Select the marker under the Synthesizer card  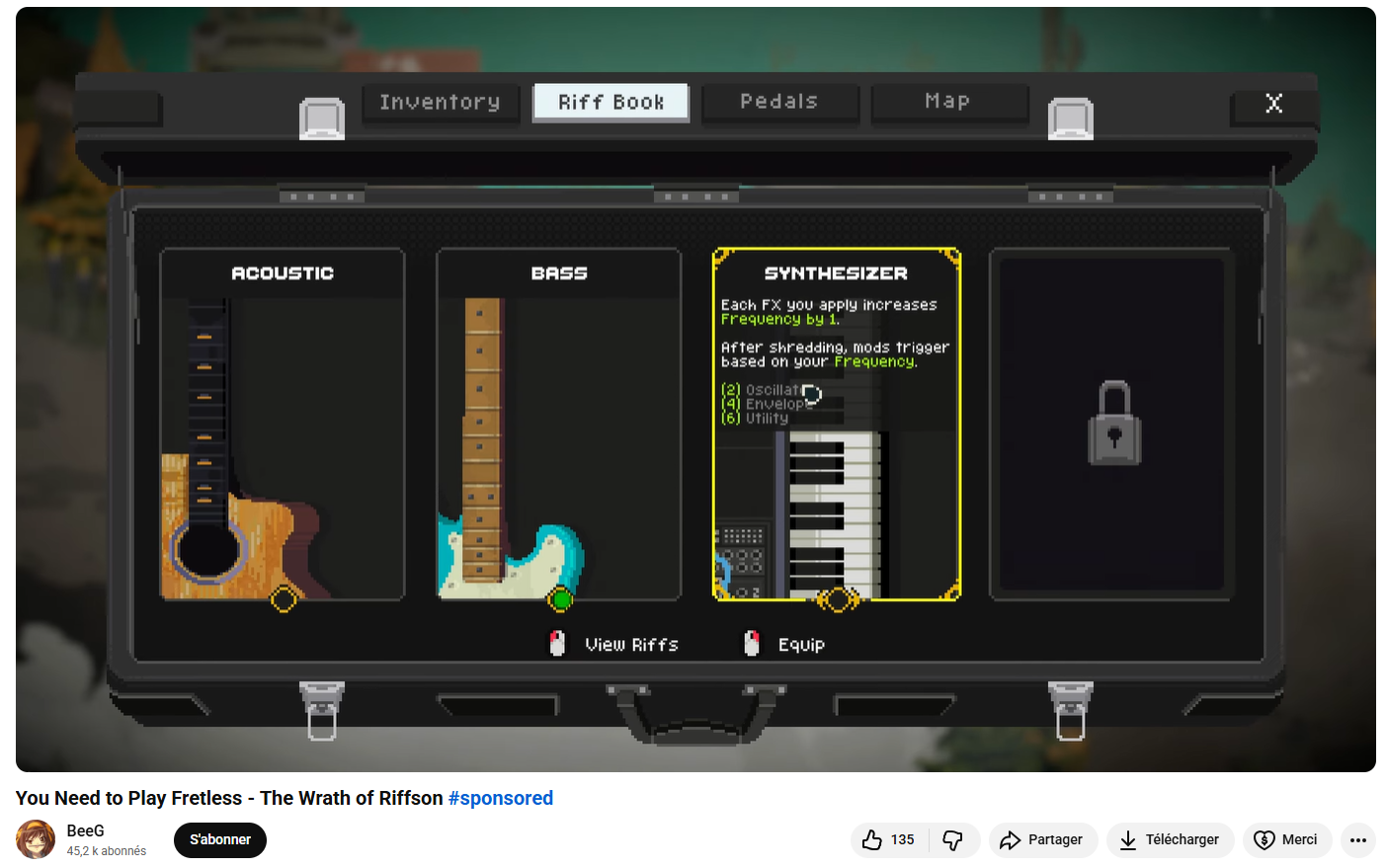point(838,598)
